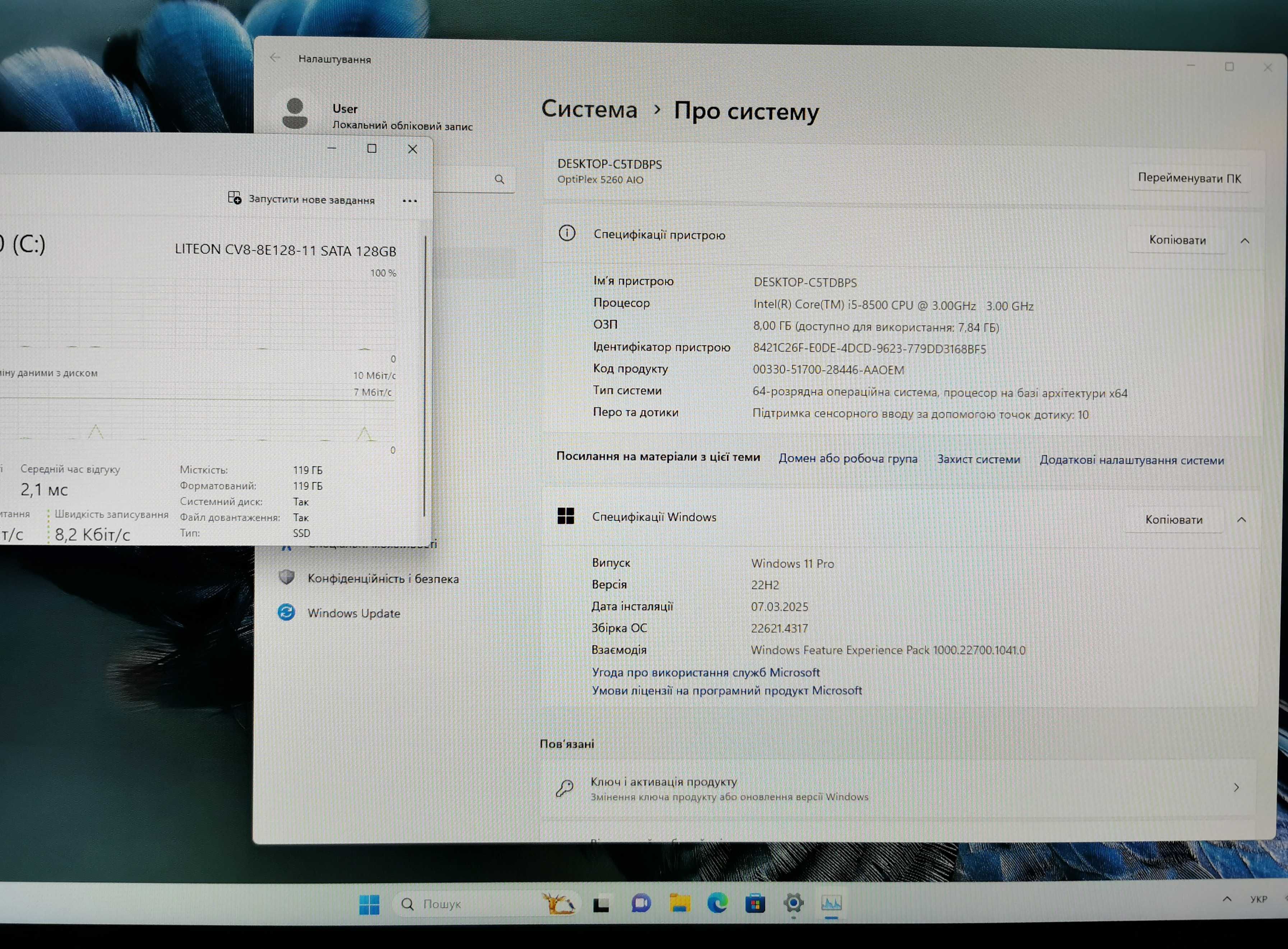Switch the УКР input language indicator
1288x949 pixels.
[x=1258, y=899]
